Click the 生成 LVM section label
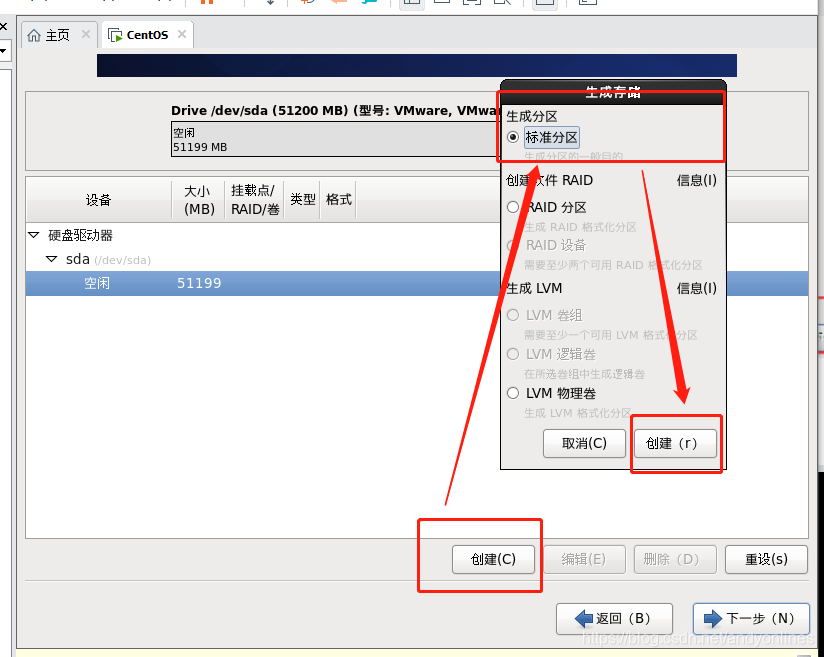 (534, 288)
